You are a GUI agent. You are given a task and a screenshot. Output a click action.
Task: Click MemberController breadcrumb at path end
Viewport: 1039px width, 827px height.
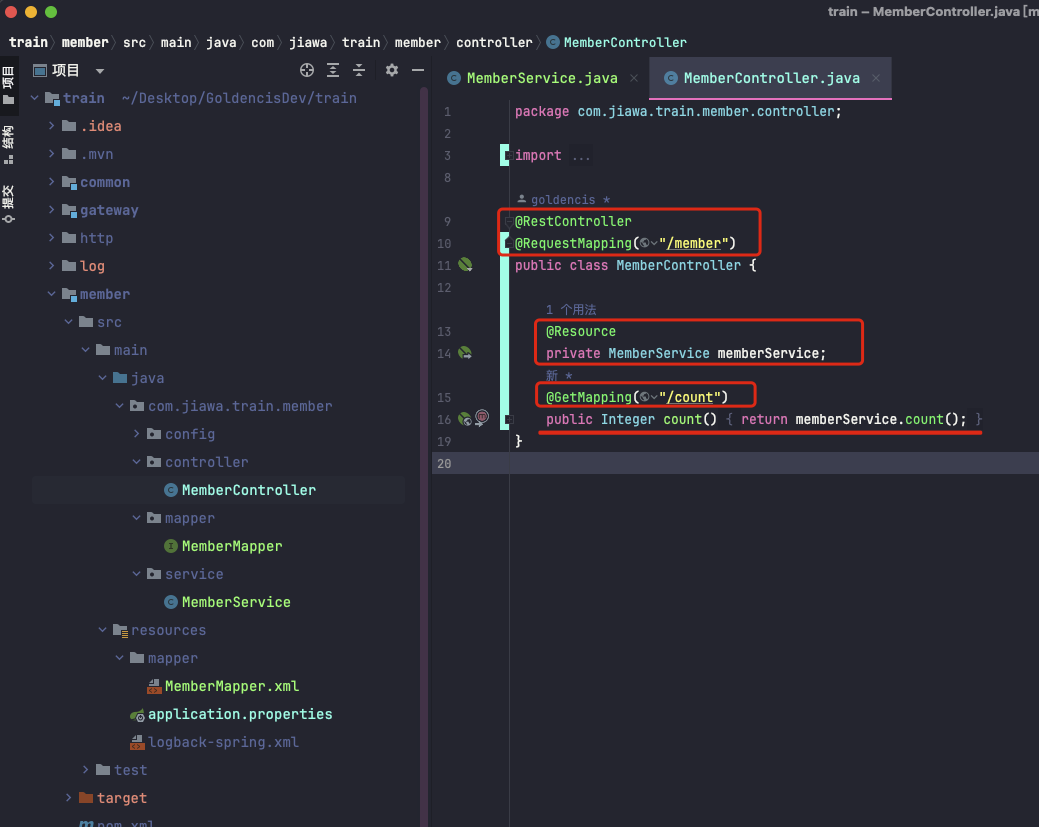tap(617, 42)
